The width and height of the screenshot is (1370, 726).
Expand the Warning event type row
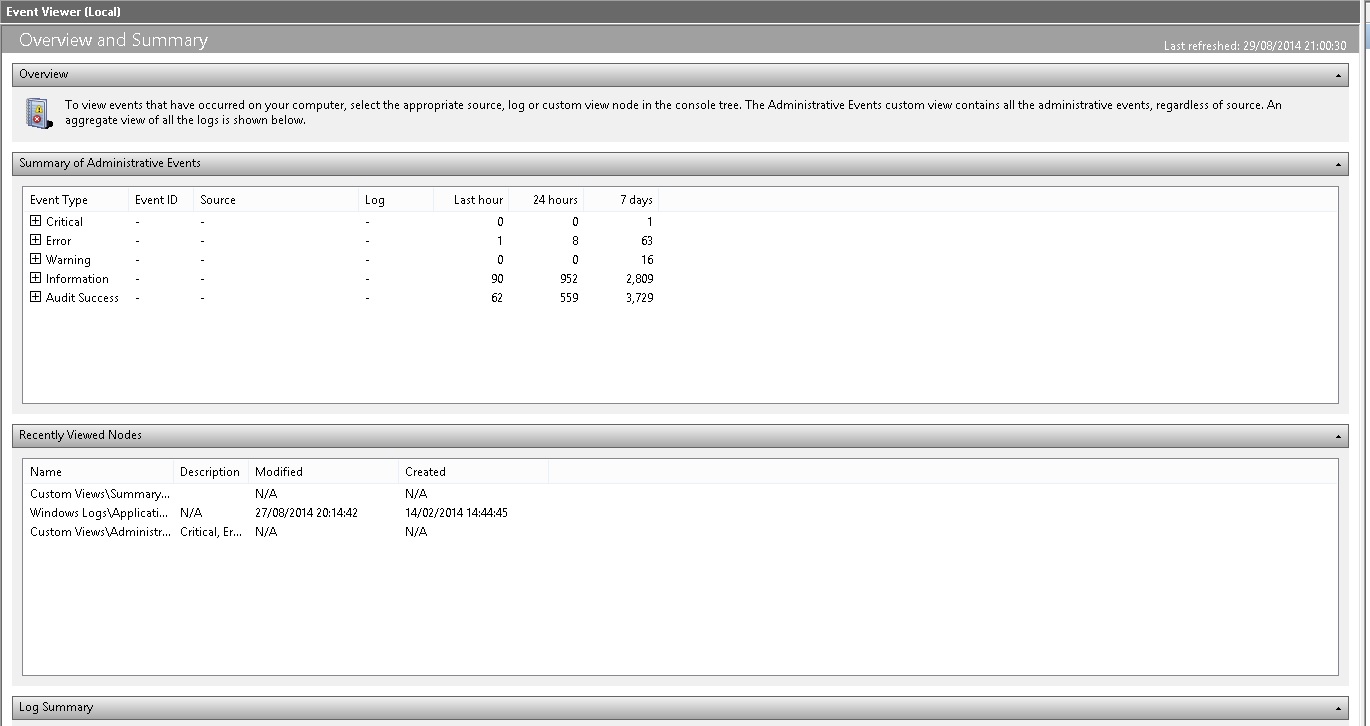click(x=35, y=259)
